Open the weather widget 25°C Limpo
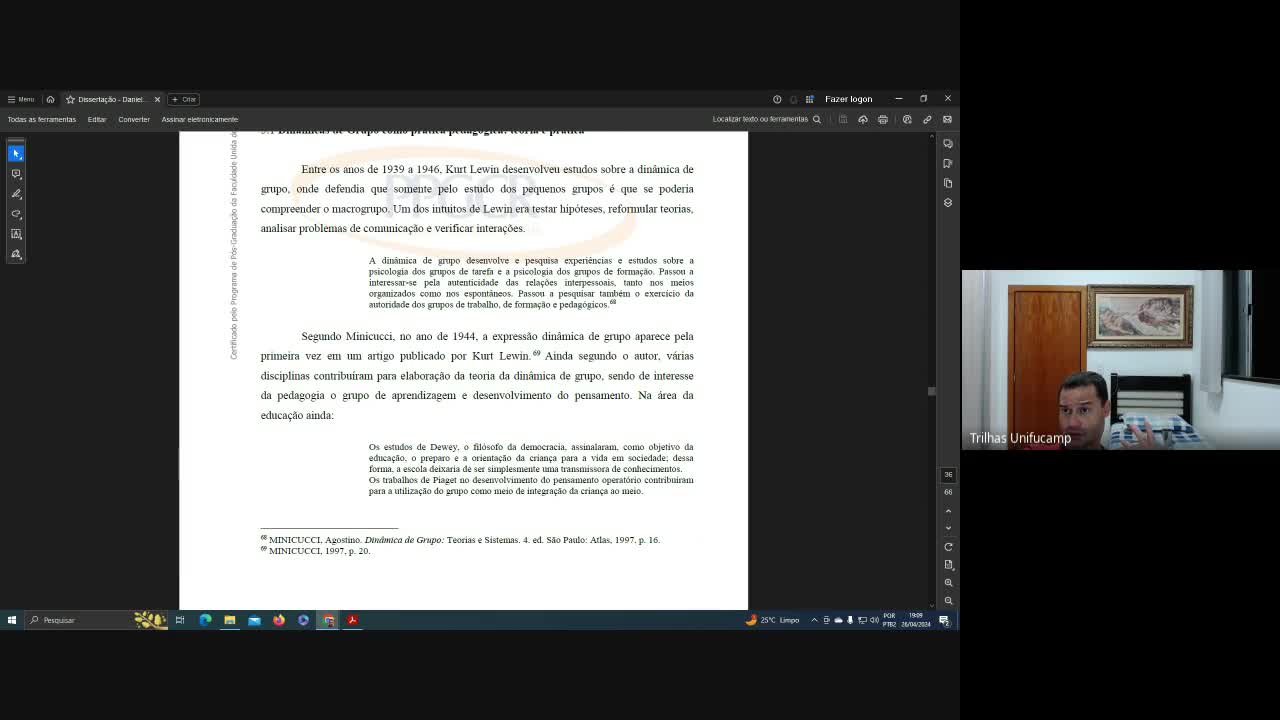 772,620
